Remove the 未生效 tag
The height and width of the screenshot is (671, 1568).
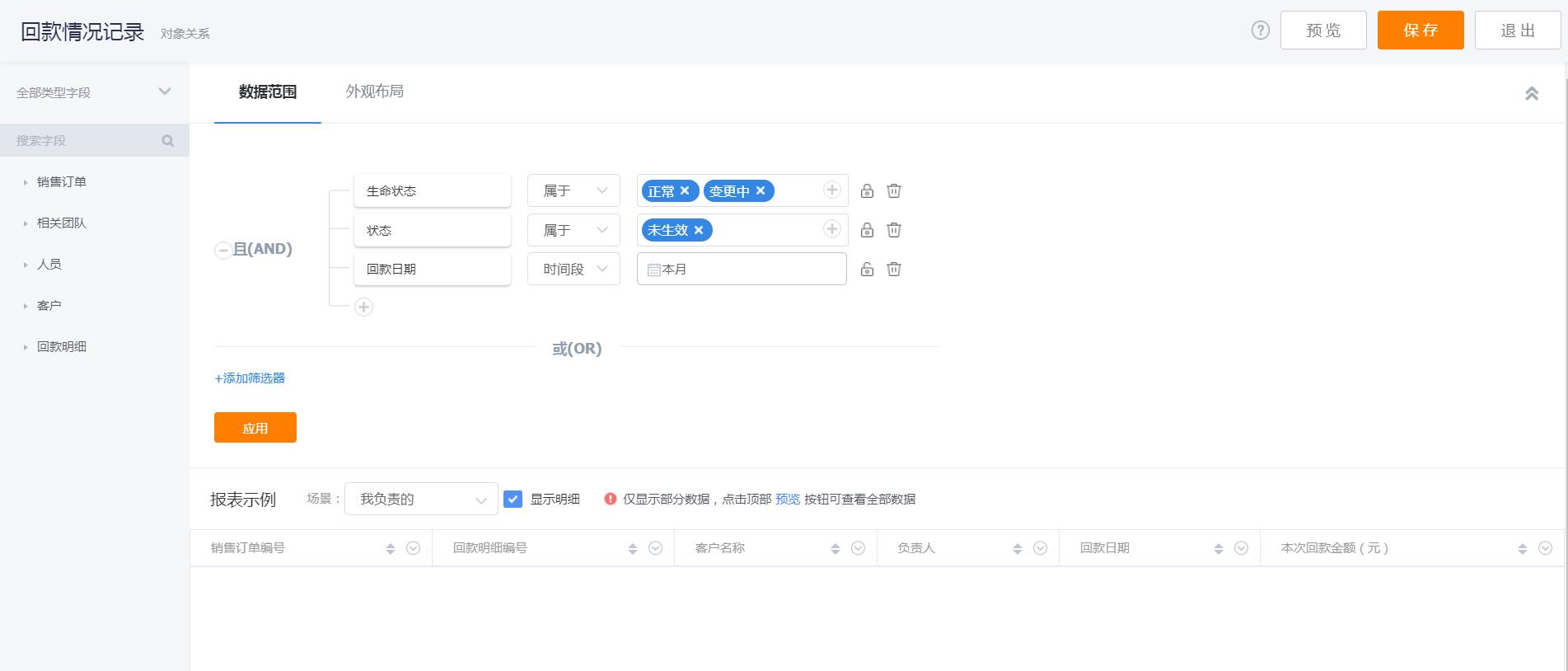point(699,230)
